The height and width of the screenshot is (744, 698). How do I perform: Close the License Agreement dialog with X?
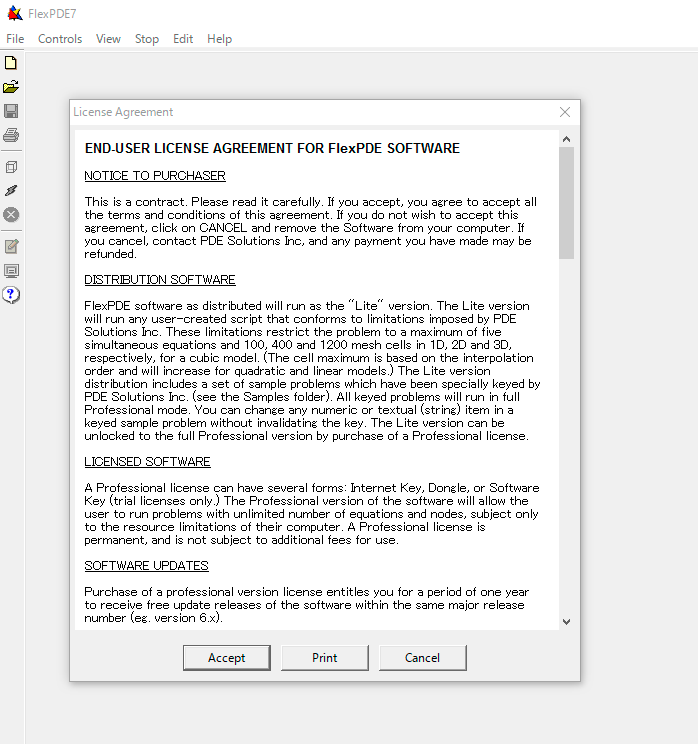click(565, 112)
